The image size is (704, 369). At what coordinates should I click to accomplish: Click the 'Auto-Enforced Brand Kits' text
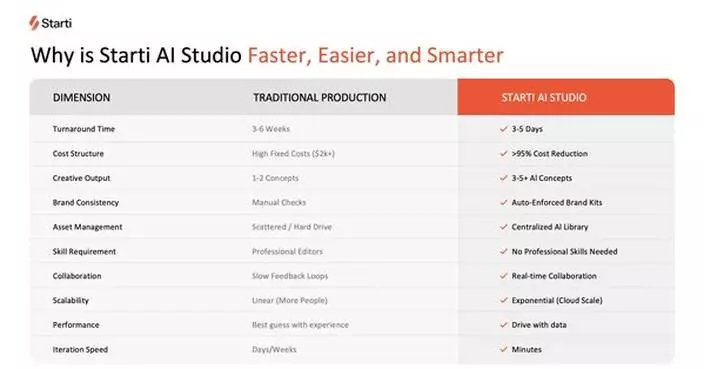[x=557, y=202]
